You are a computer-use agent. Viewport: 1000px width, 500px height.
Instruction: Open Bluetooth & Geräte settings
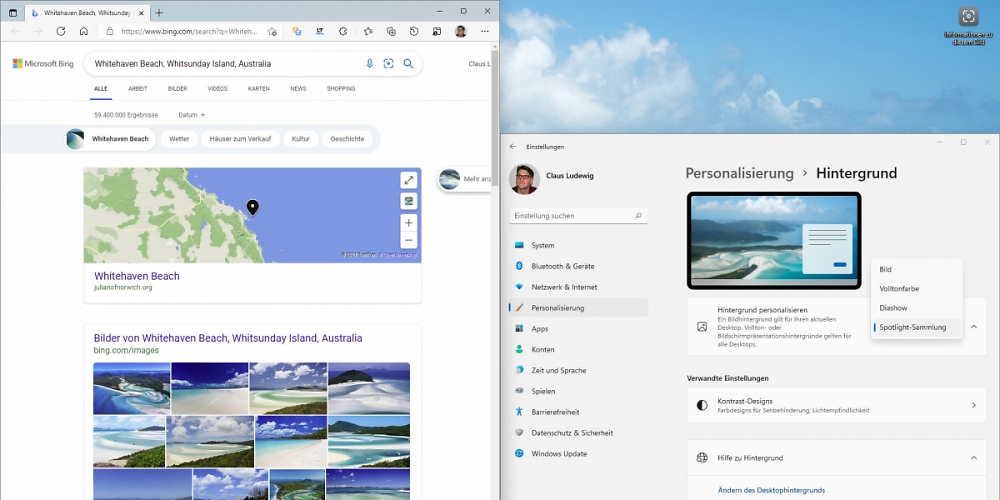[x=578, y=266]
